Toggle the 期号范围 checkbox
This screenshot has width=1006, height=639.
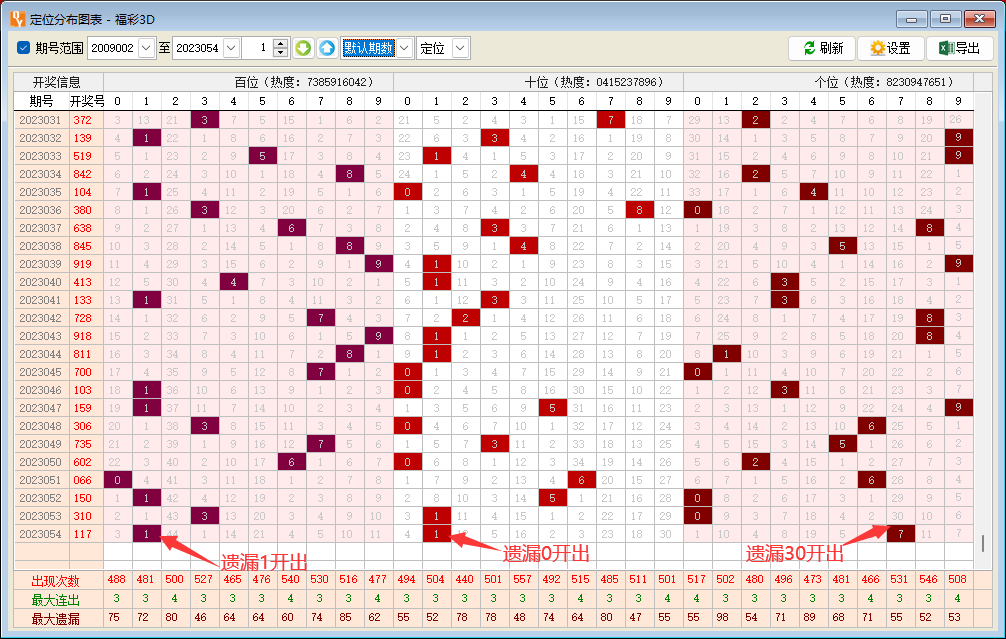[x=24, y=48]
